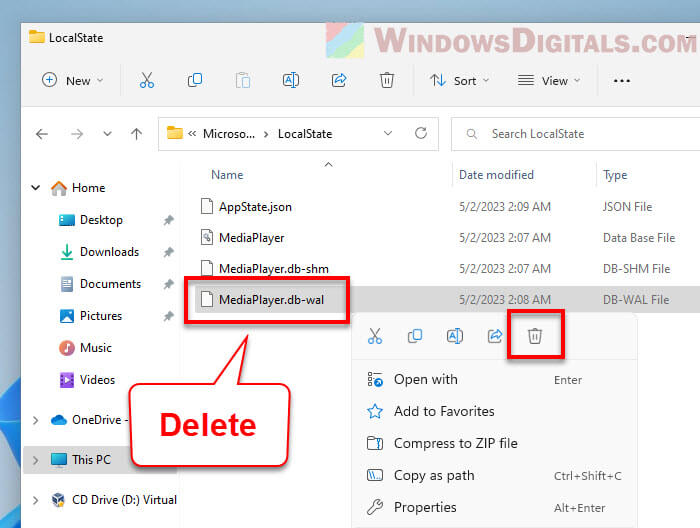This screenshot has height=528, width=700.
Task: Open Documents in the navigation pane
Action: [x=110, y=284]
